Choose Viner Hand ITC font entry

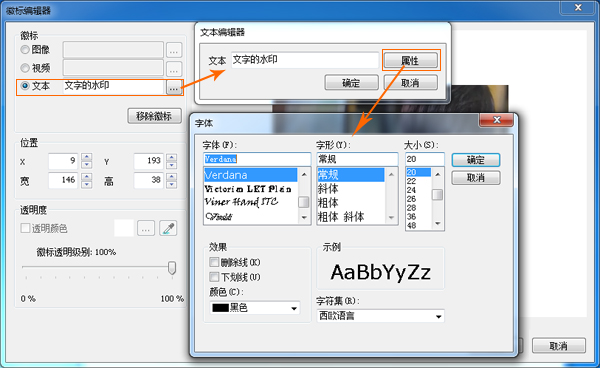click(x=241, y=202)
